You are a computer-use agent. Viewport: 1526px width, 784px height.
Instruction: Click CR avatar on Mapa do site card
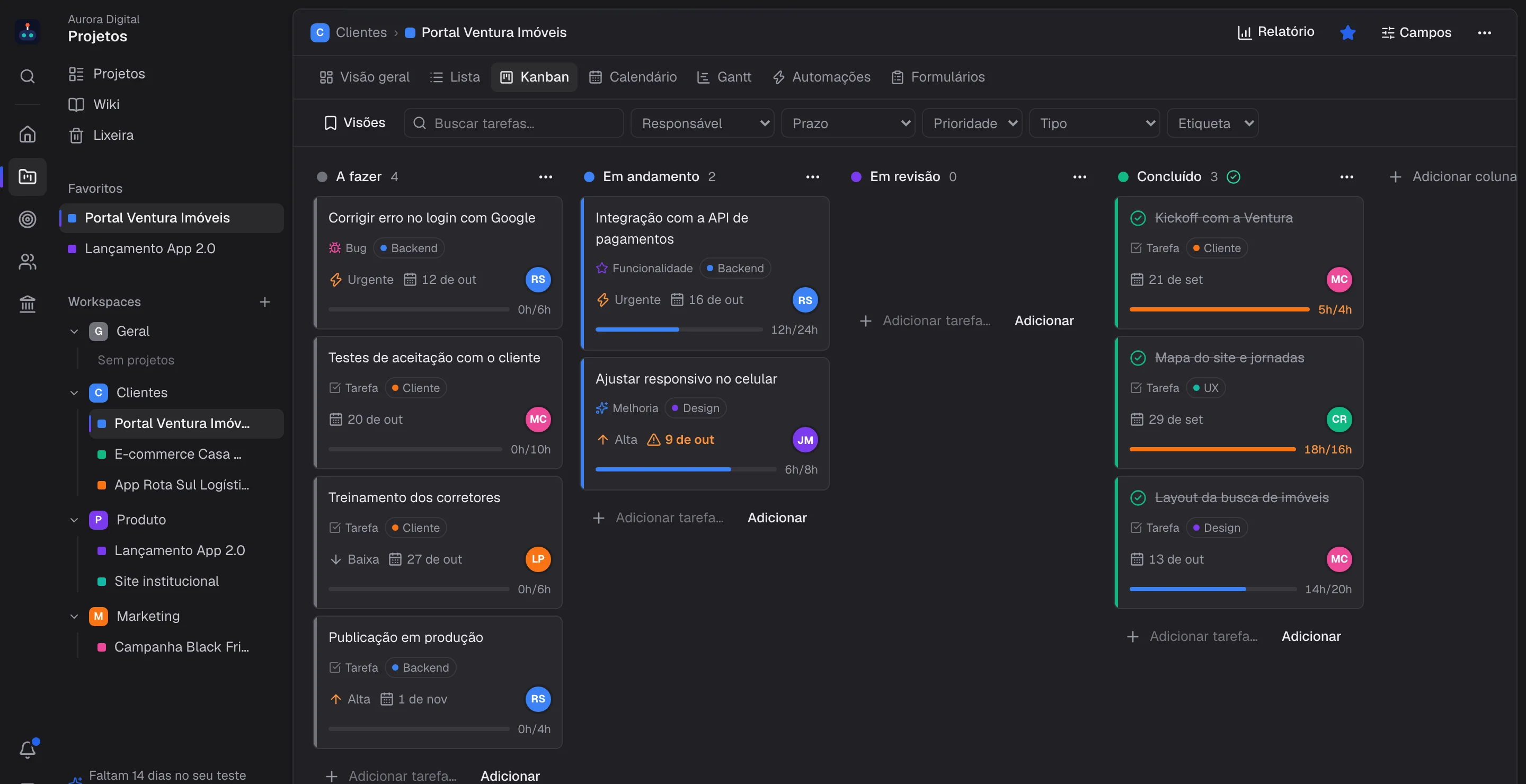tap(1339, 419)
